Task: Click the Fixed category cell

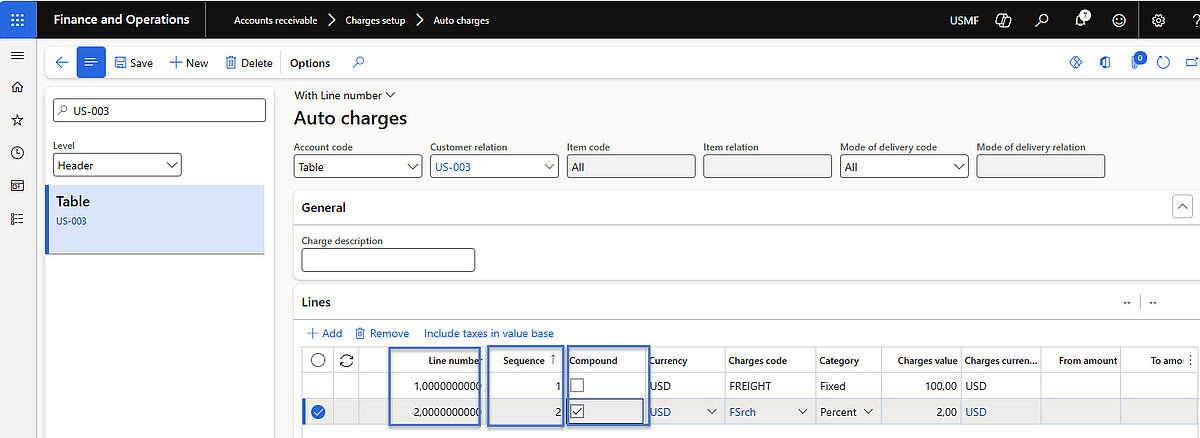Action: [847, 386]
